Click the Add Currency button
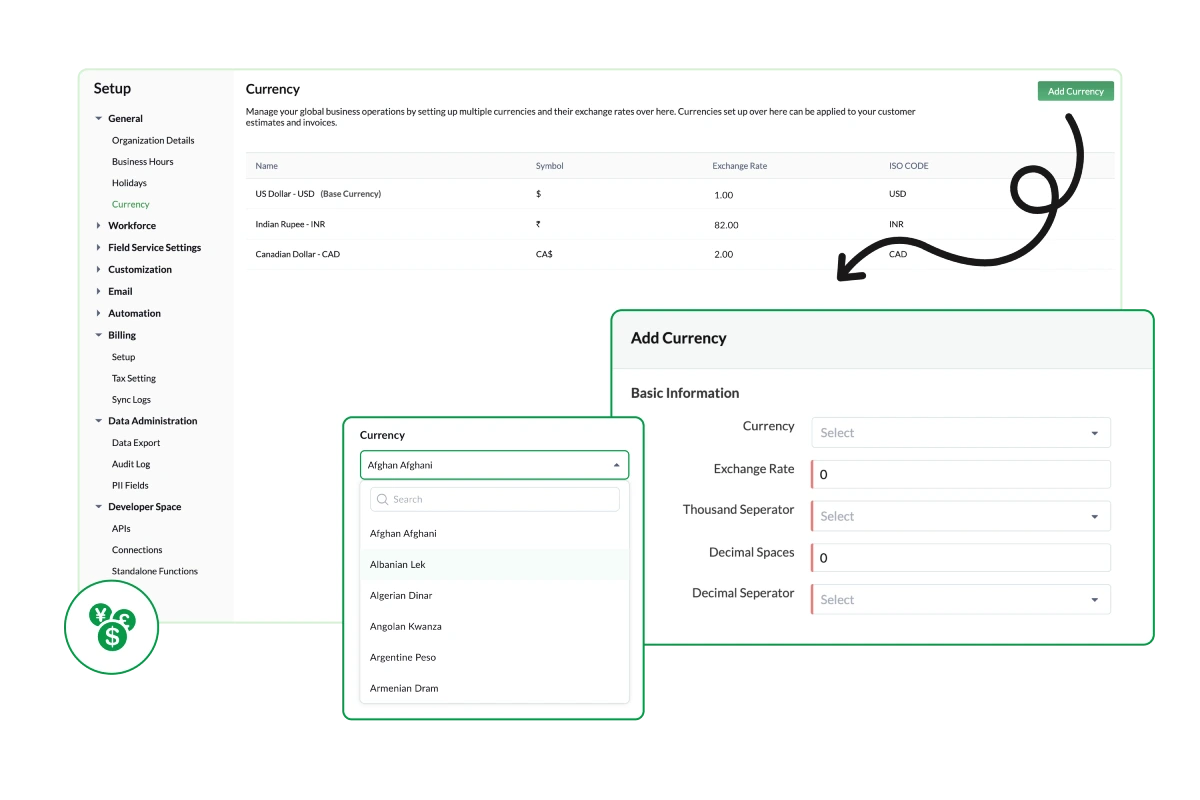 point(1075,91)
